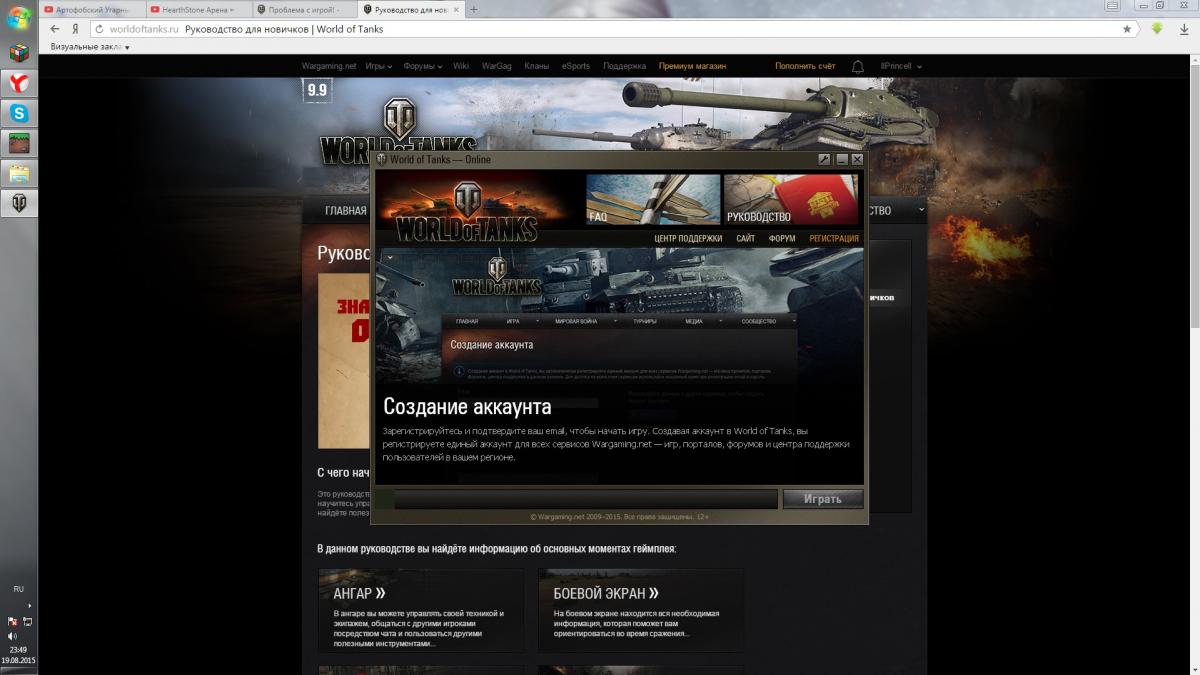Open notifications bell on Wargaming bar
This screenshot has width=1200, height=675.
coord(858,66)
